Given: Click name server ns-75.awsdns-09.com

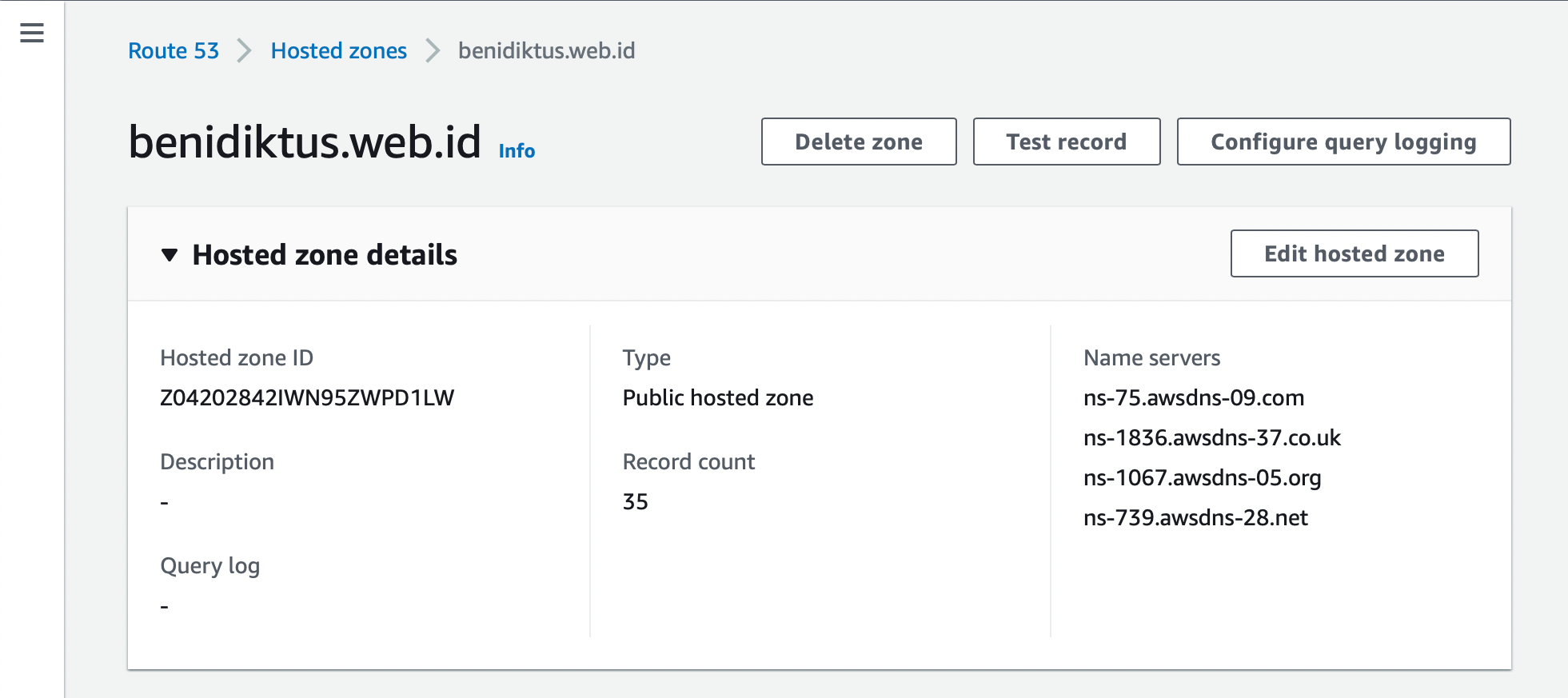Looking at the screenshot, I should (x=1194, y=397).
